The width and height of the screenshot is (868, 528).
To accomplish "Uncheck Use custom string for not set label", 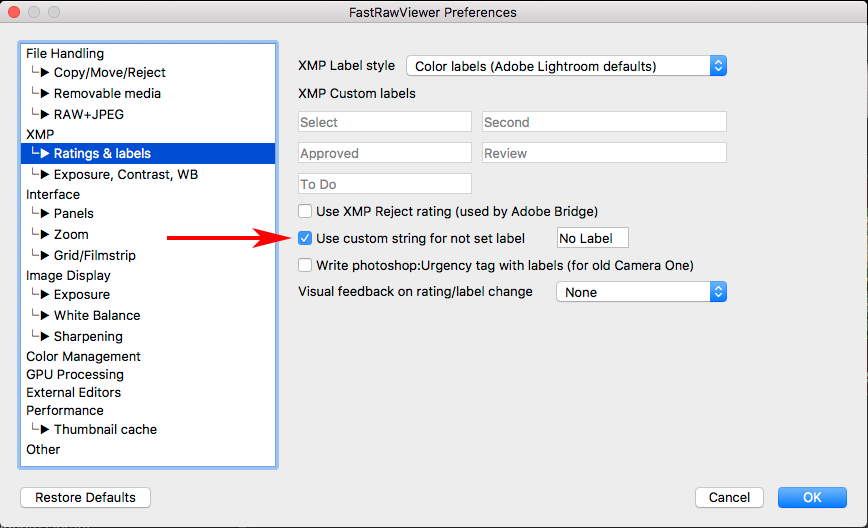I will click(x=306, y=238).
